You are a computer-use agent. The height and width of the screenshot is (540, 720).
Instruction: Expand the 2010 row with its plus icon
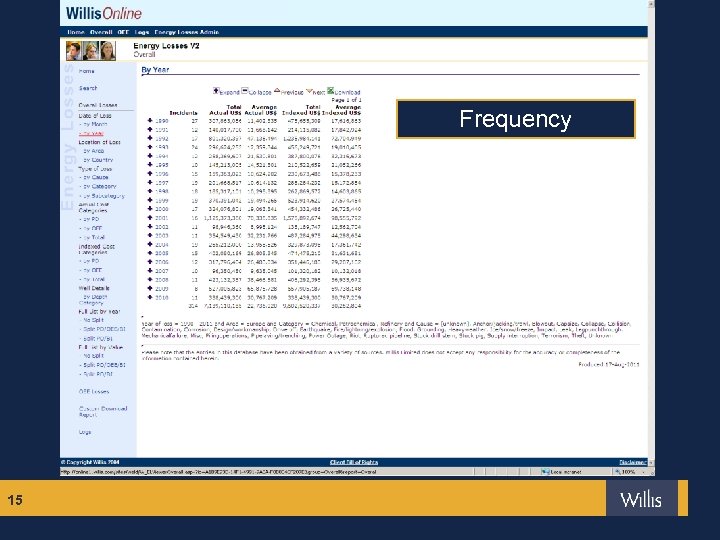(x=150, y=297)
